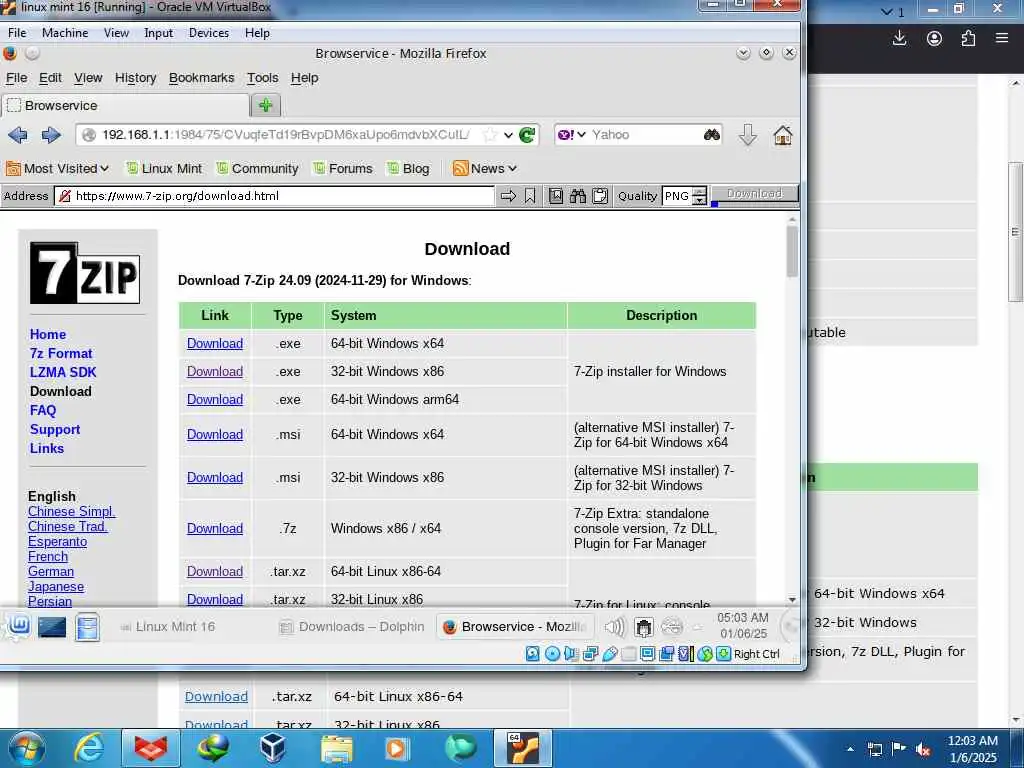Click show desktop icon in Mint panel
The height and width of the screenshot is (768, 1024).
[52, 627]
